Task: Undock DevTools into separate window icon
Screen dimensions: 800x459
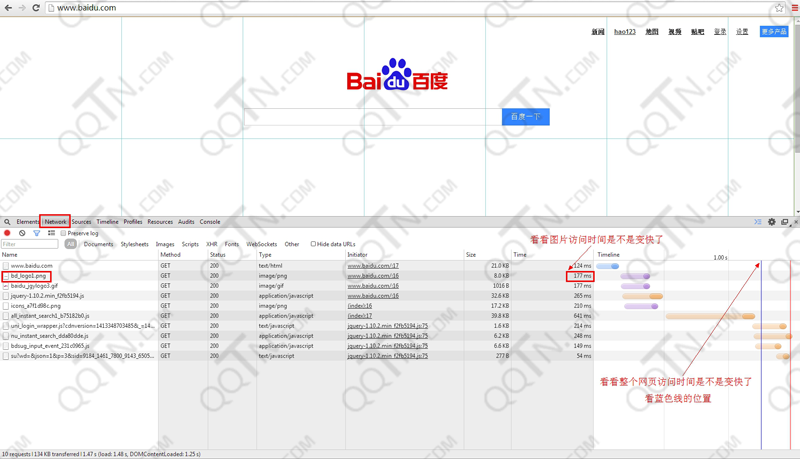Action: (785, 222)
